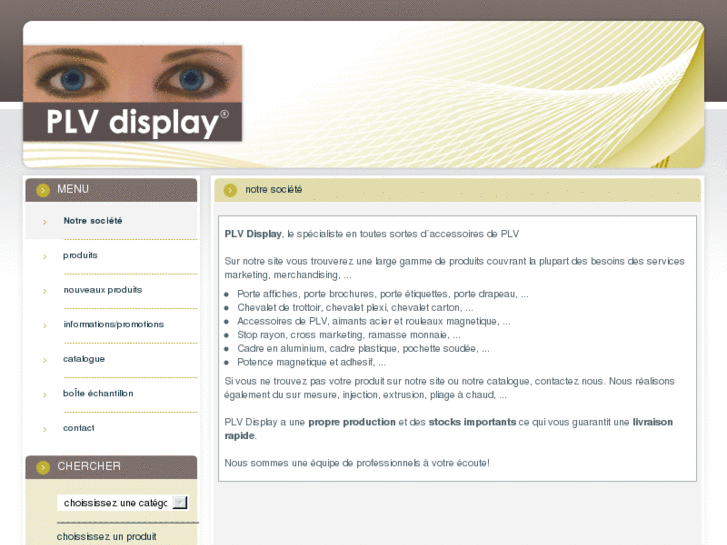Open 'informations/promotions' menu entry
Image resolution: width=727 pixels, height=545 pixels.
pos(114,324)
